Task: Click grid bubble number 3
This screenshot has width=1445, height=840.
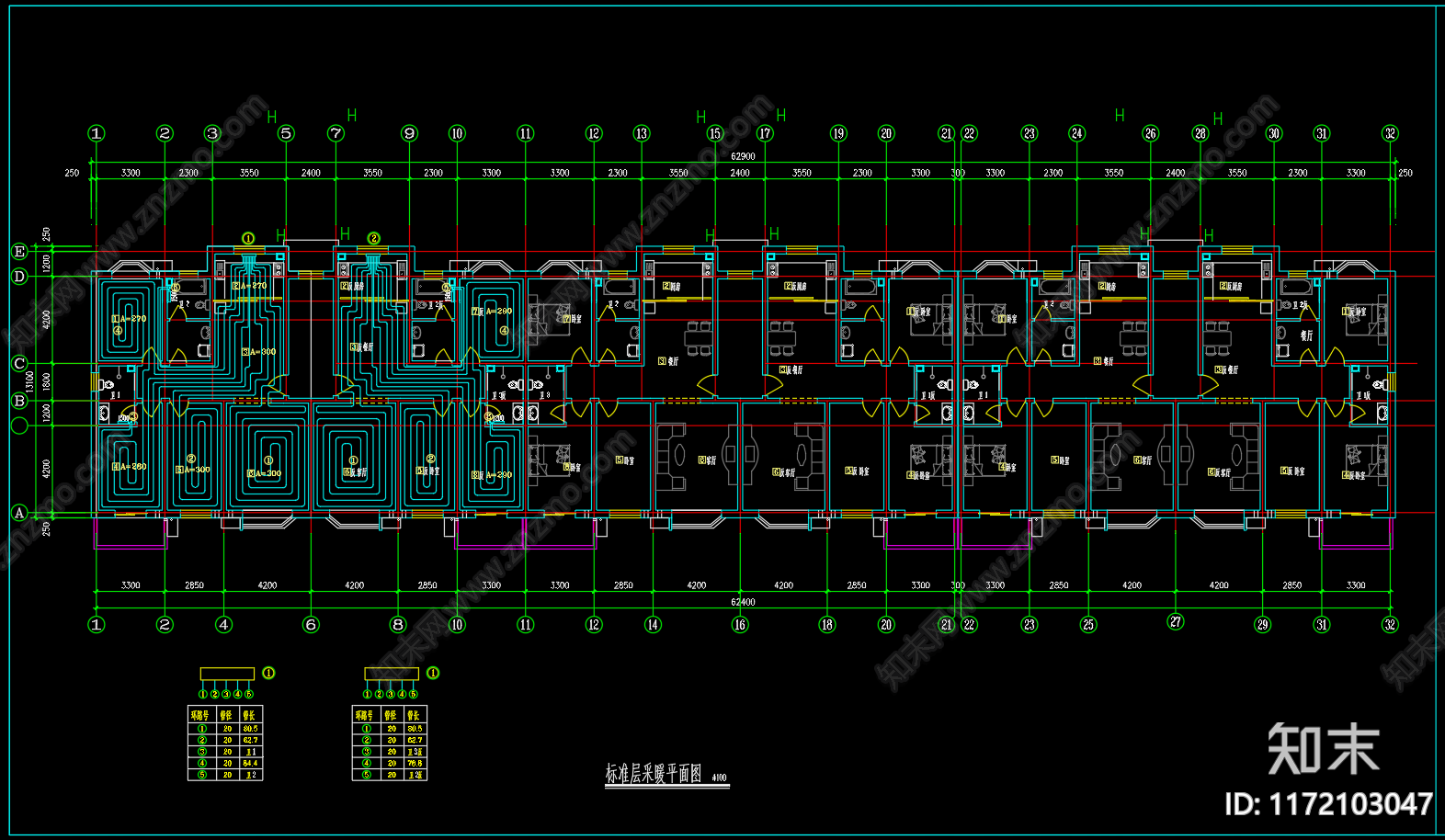Action: (x=212, y=133)
